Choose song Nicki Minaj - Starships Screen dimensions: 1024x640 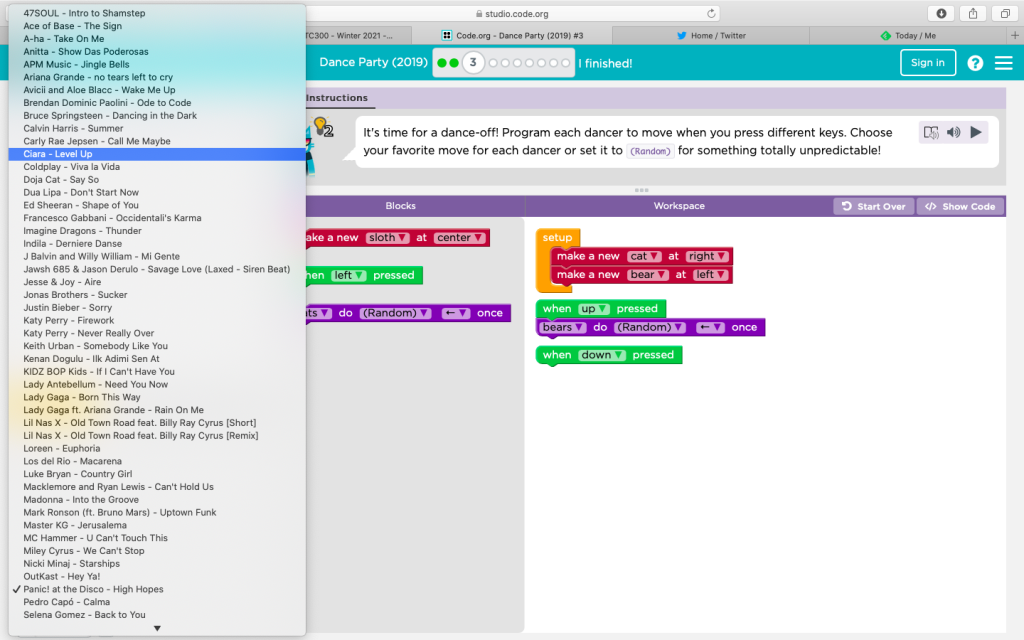coord(157,564)
